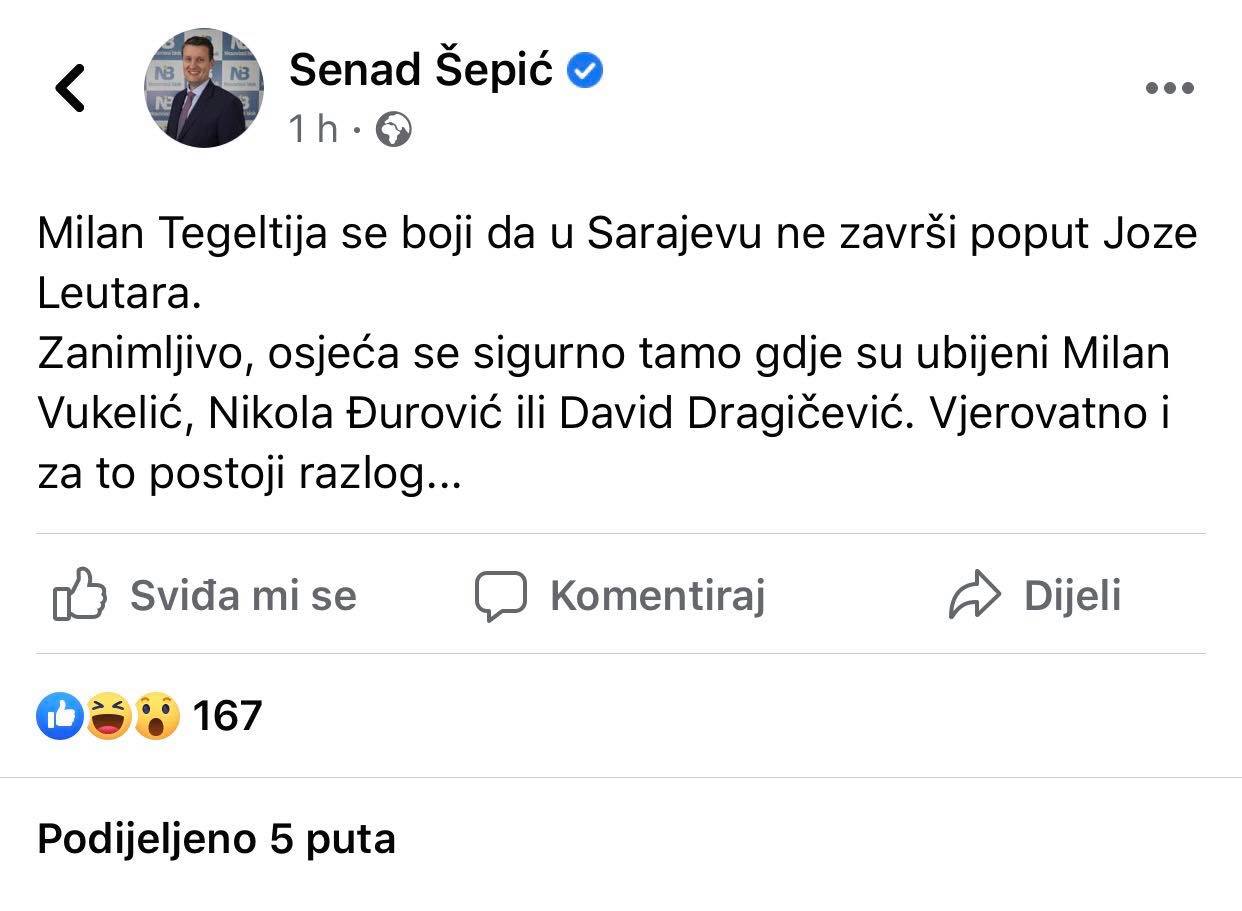Image resolution: width=1242 pixels, height=911 pixels.
Task: Tap the blue verified badge icon
Action: (x=586, y=71)
